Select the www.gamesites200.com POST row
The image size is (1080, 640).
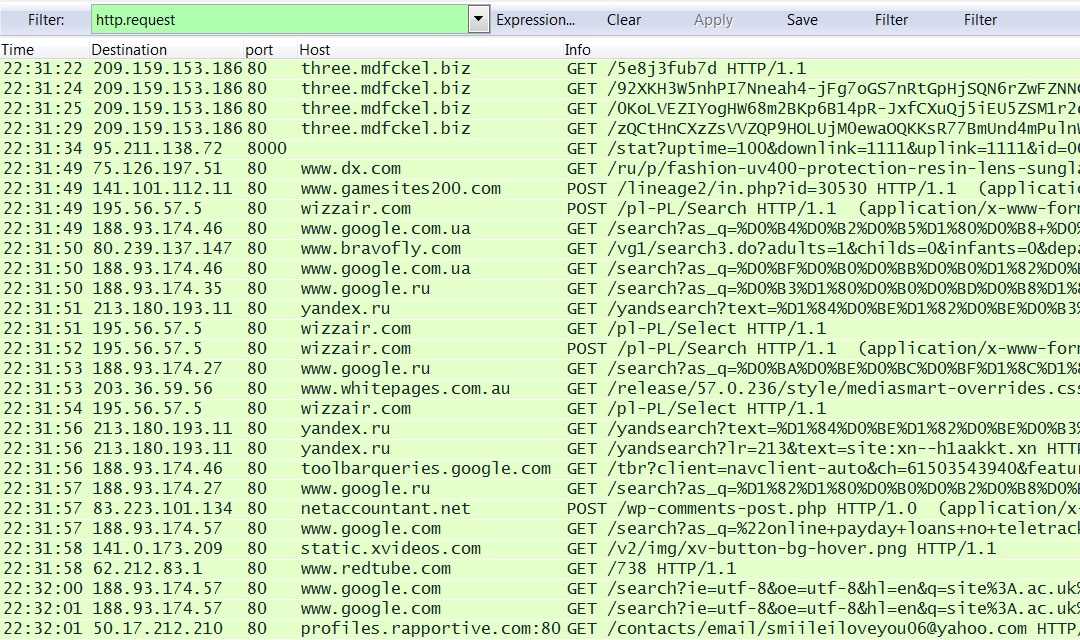pos(400,189)
